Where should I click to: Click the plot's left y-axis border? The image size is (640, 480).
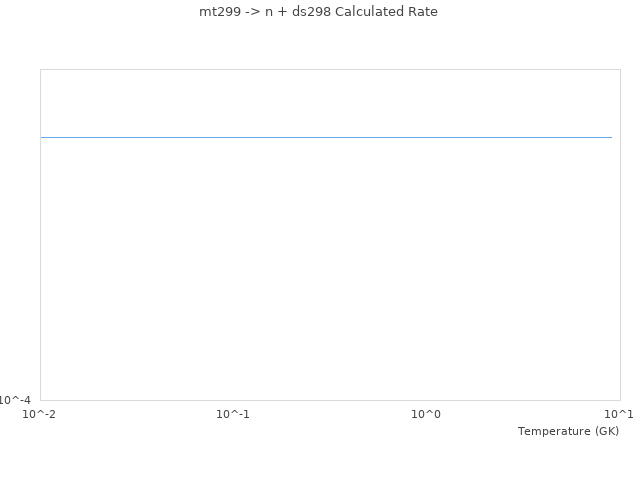tap(40, 250)
